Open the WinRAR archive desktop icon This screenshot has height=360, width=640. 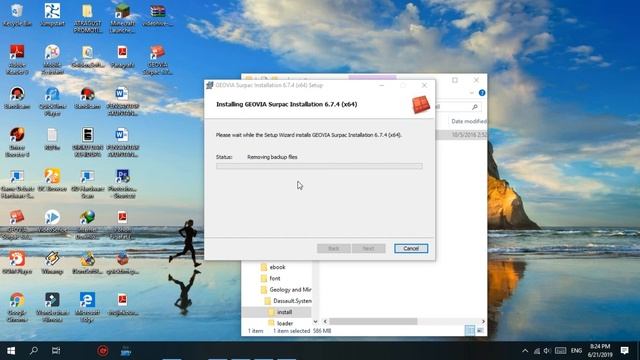coord(158,15)
